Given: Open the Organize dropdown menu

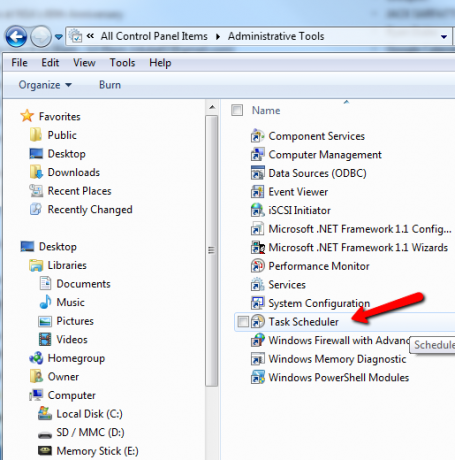Looking at the screenshot, I should click(x=45, y=85).
